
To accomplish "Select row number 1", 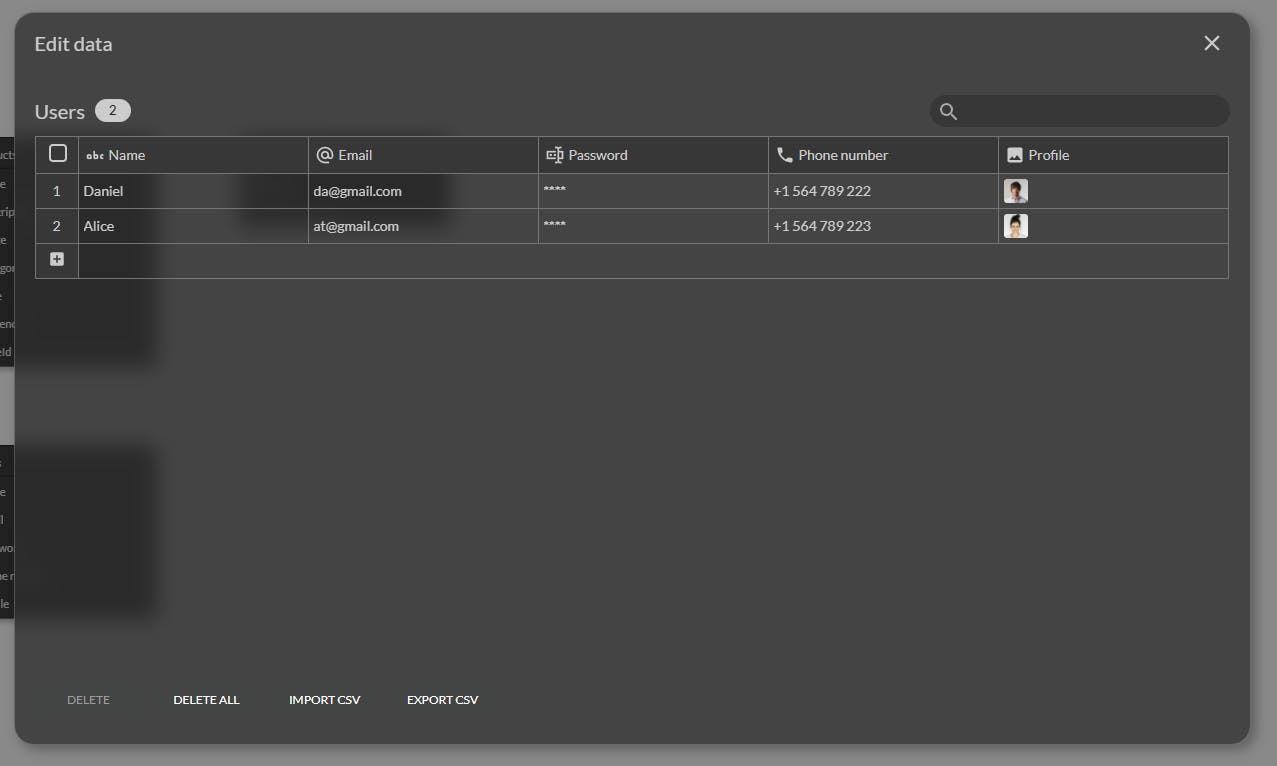I will [57, 191].
